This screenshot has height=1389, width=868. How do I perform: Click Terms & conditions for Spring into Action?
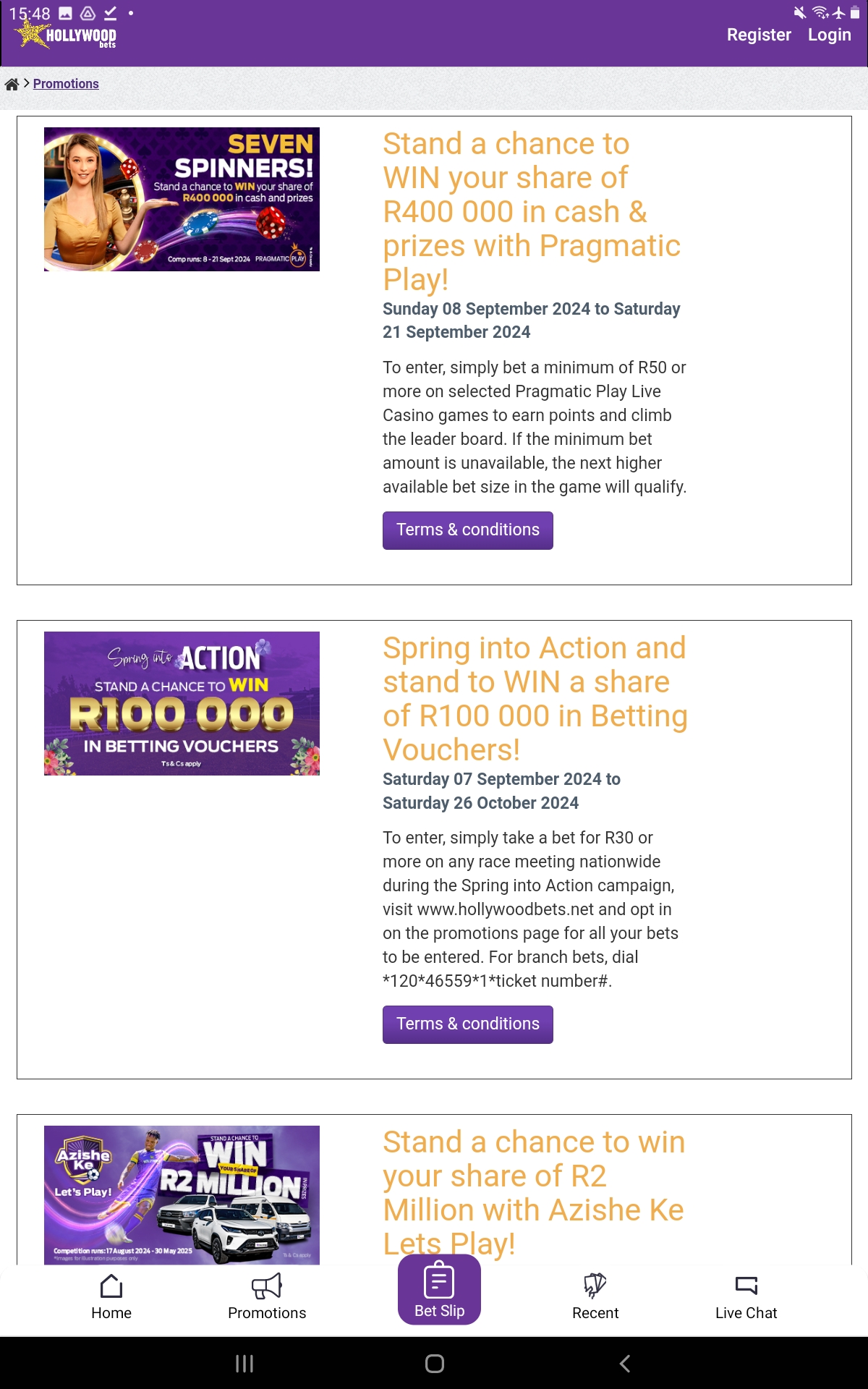pyautogui.click(x=467, y=1024)
